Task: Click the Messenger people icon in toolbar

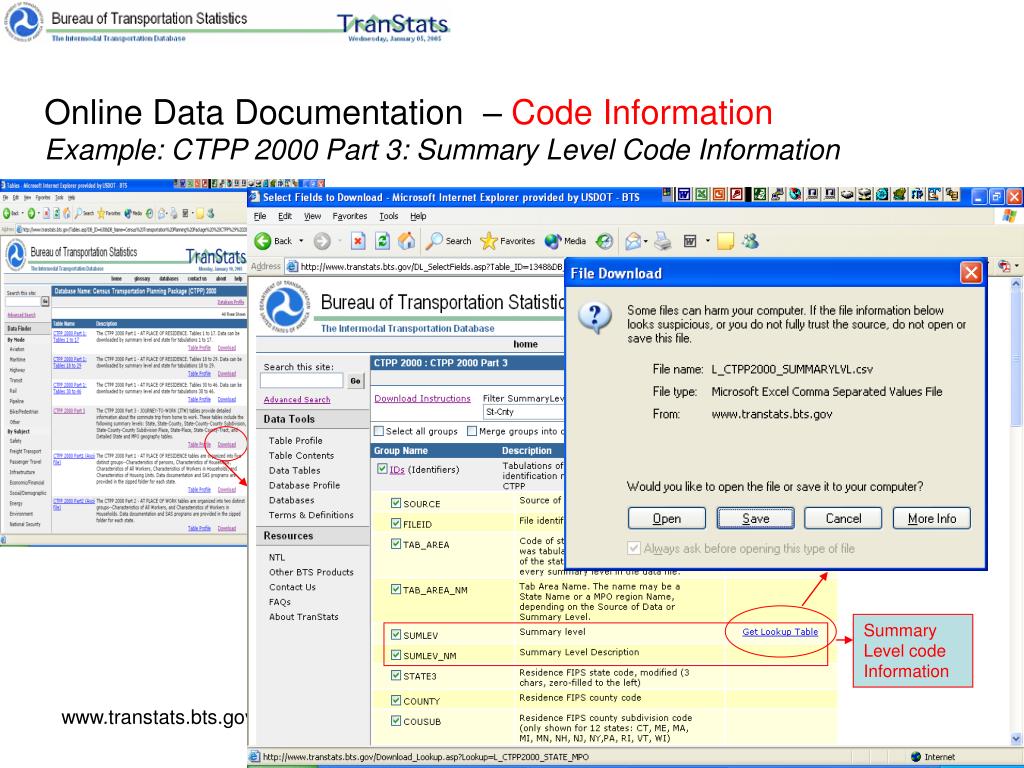Action: 750,242
